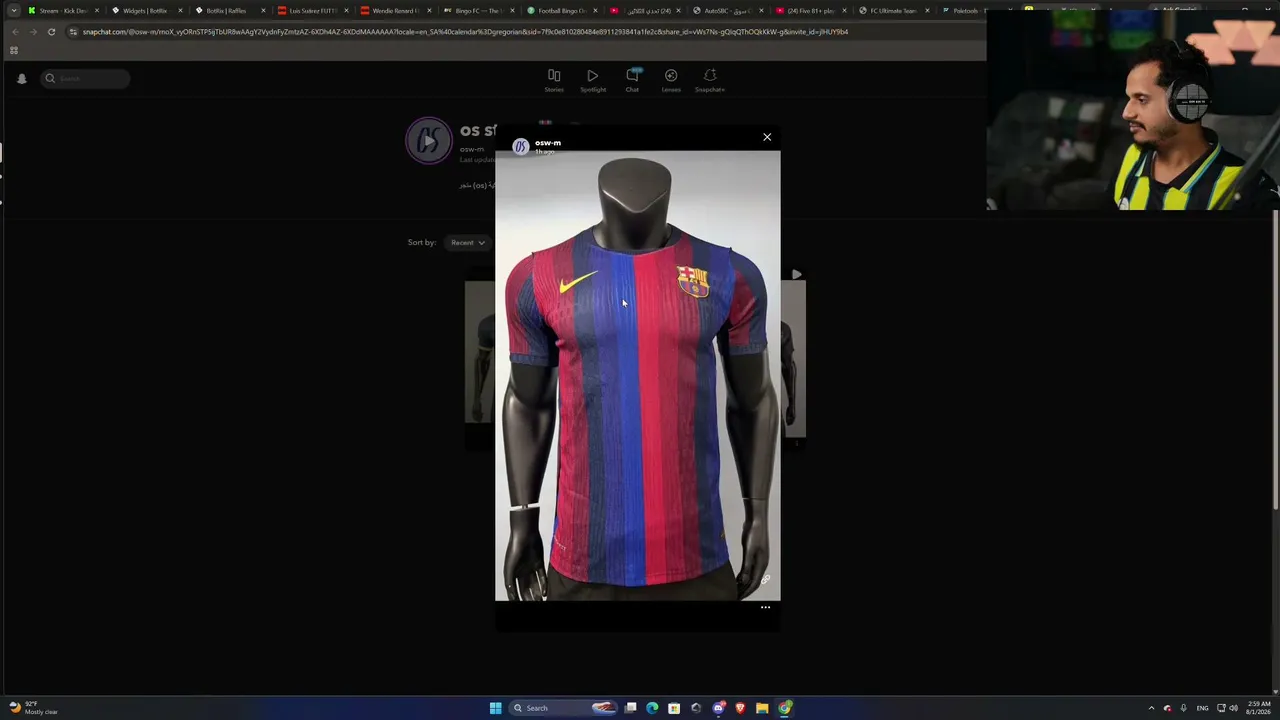This screenshot has width=1280, height=720.
Task: Open the Lenses section
Action: tap(671, 80)
